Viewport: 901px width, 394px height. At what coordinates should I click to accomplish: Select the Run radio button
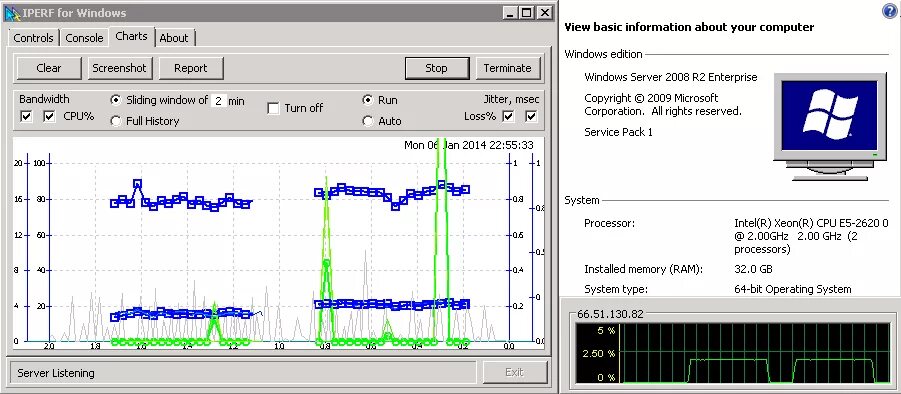click(x=368, y=100)
